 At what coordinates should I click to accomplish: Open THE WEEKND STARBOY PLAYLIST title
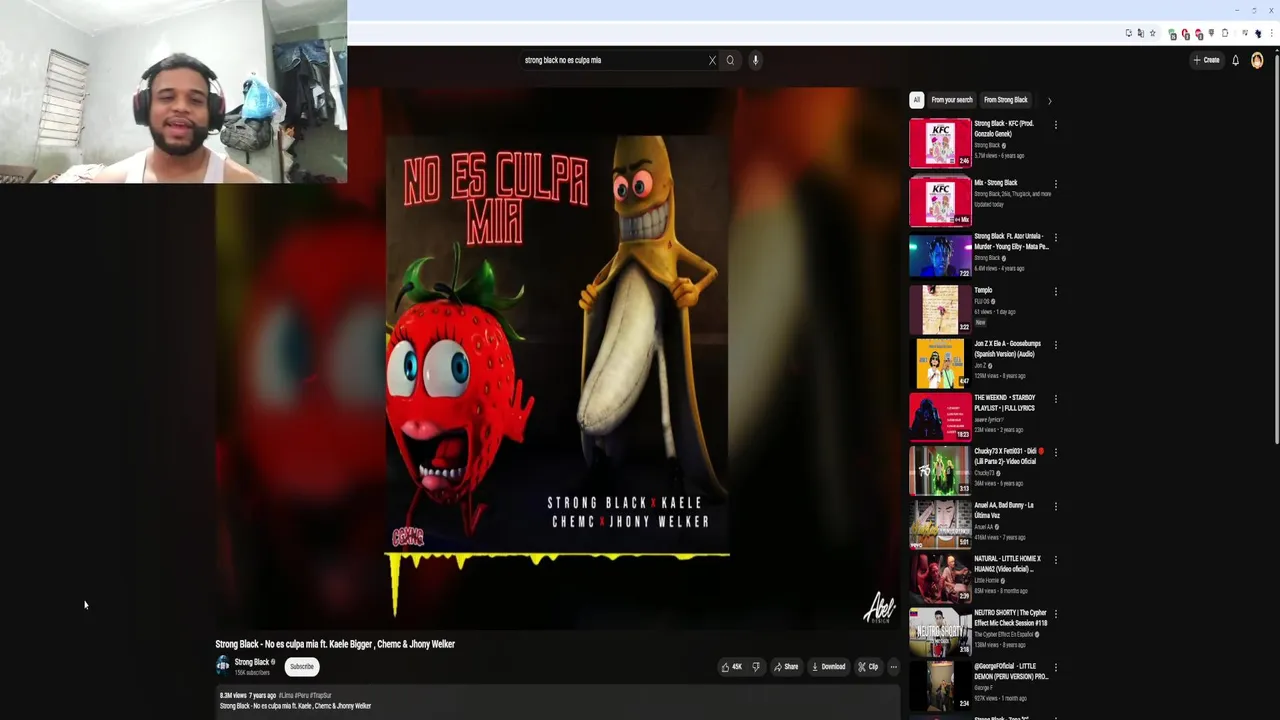(x=1005, y=403)
